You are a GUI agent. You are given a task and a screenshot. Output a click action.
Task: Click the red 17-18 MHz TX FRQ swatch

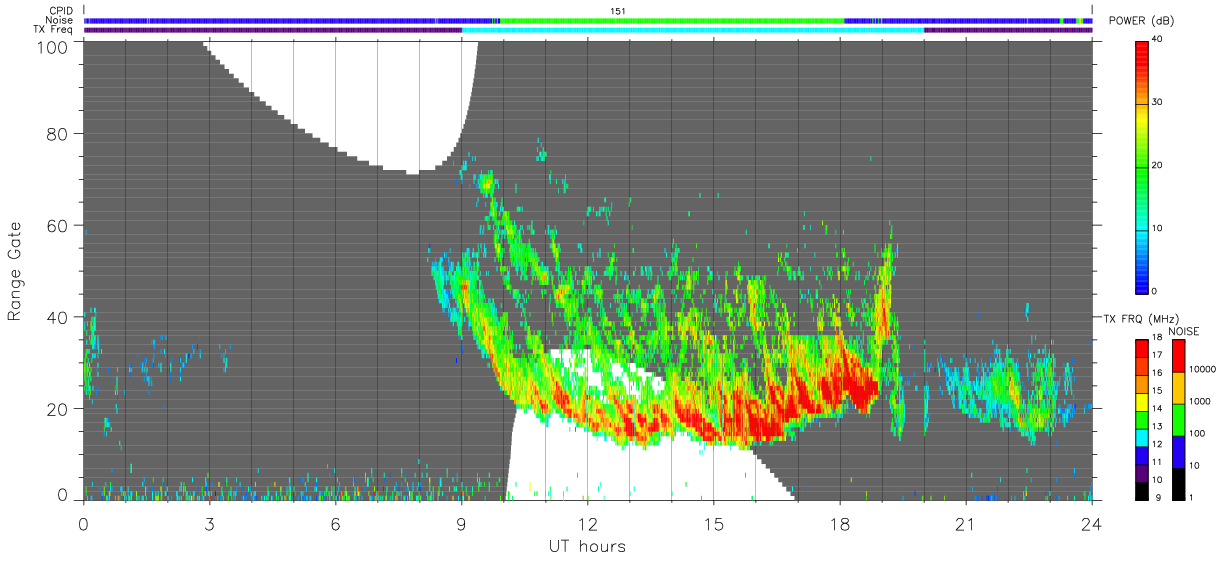(x=1141, y=346)
